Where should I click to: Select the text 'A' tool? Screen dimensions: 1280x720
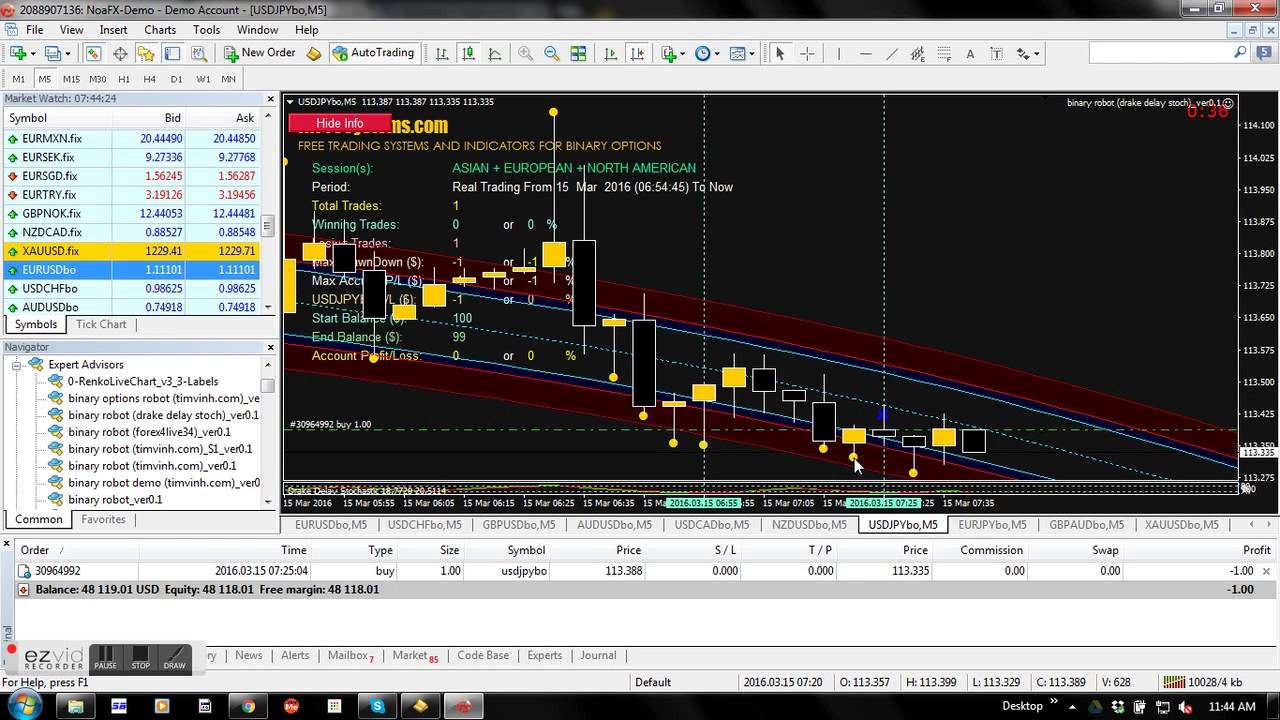[x=970, y=53]
